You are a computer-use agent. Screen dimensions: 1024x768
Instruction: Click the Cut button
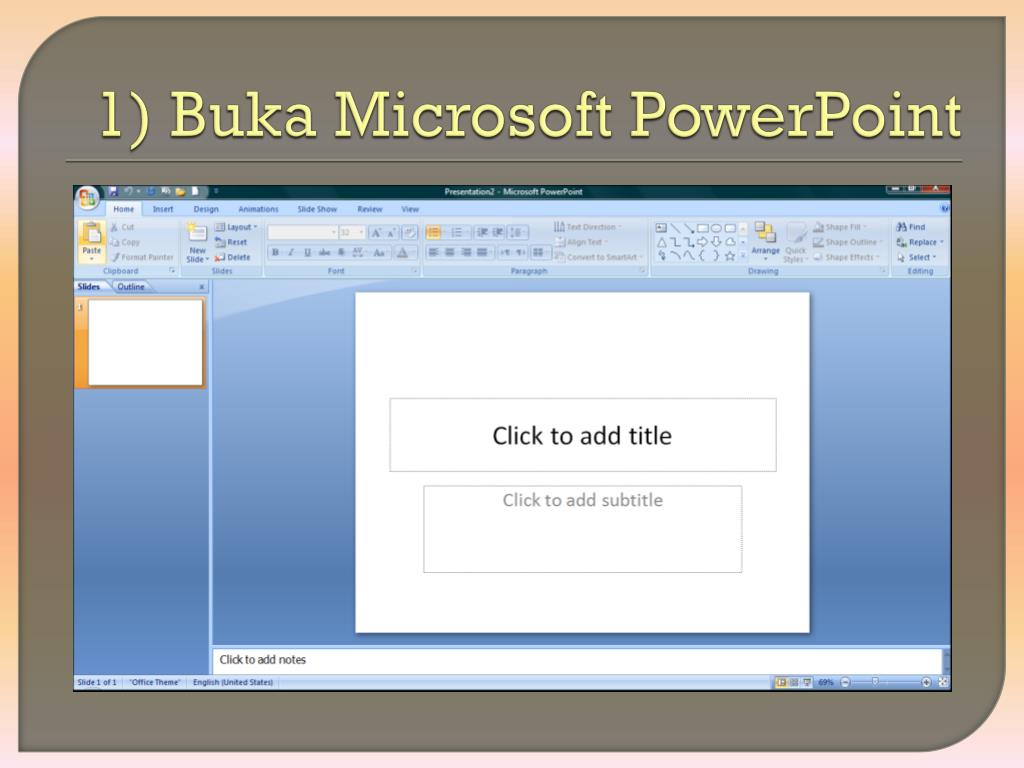[x=122, y=227]
